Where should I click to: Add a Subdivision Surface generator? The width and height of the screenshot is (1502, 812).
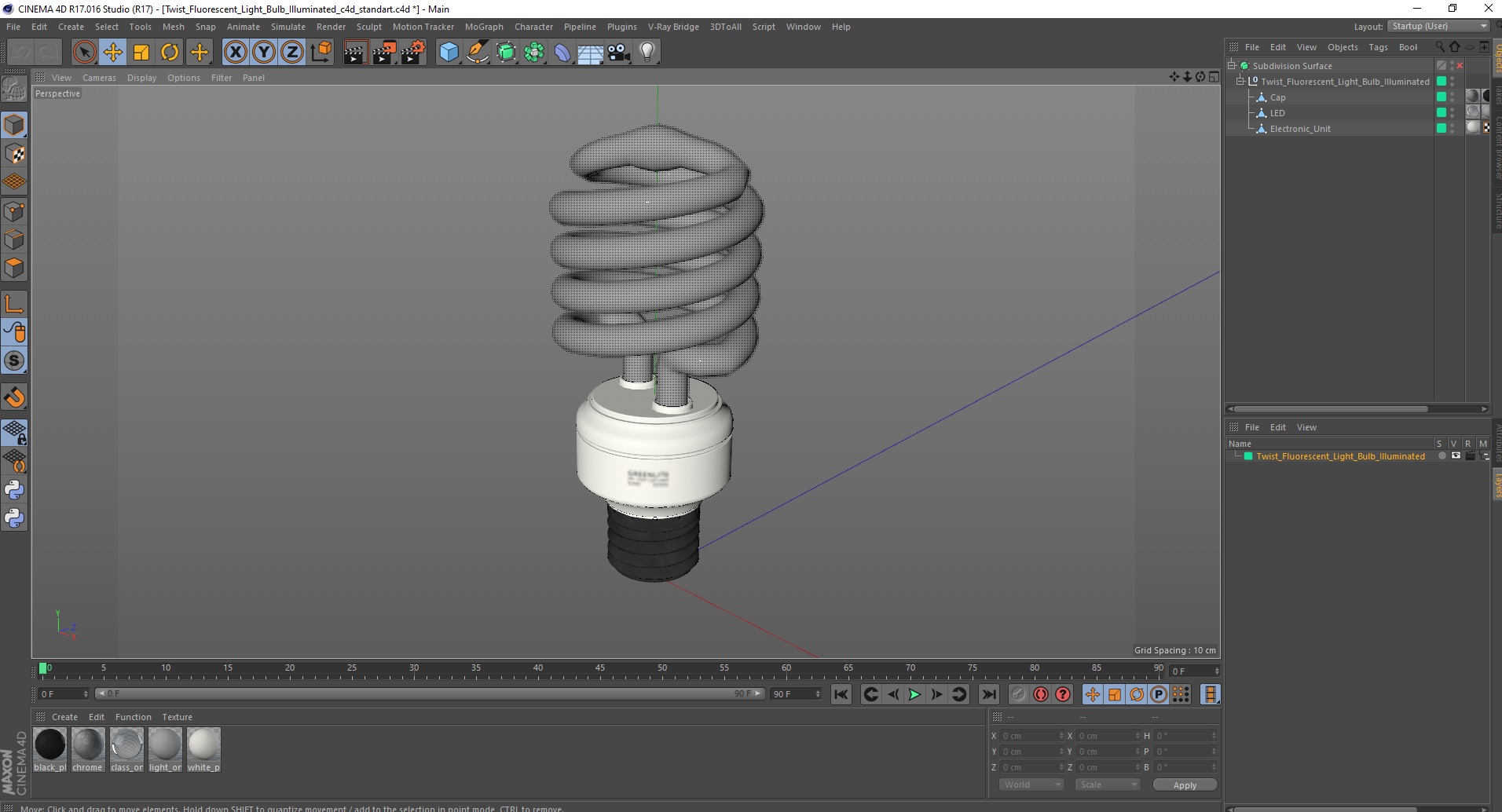[x=506, y=53]
